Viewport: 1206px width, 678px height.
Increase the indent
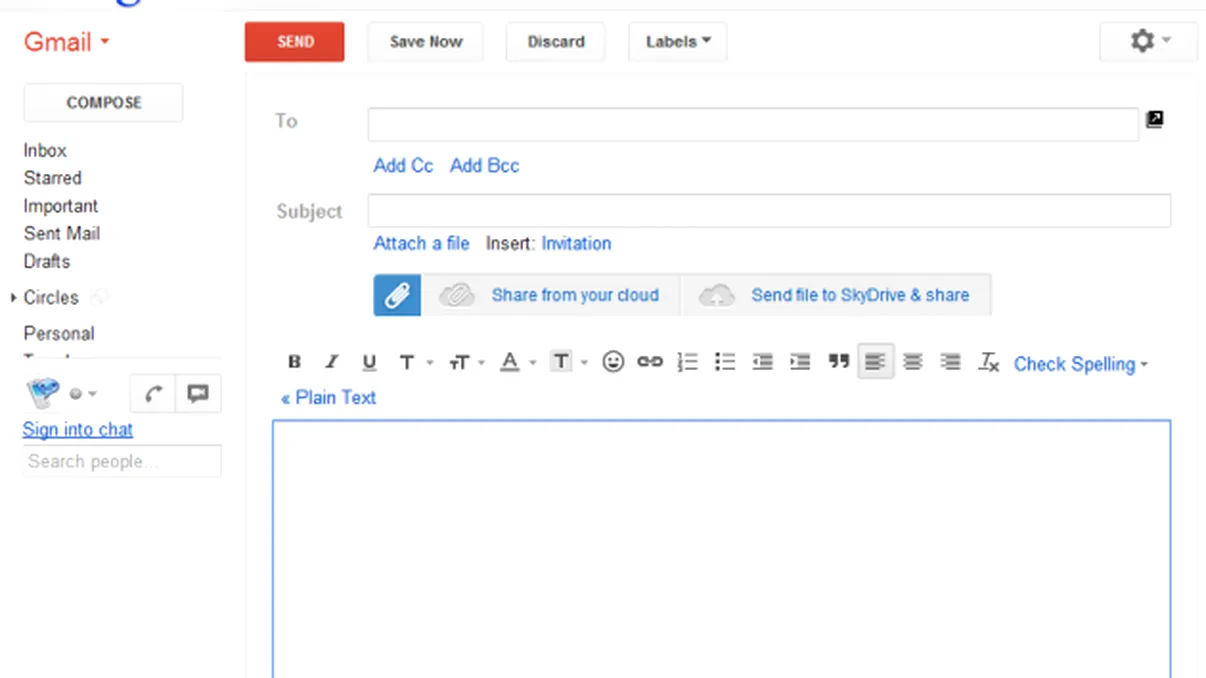(x=800, y=362)
